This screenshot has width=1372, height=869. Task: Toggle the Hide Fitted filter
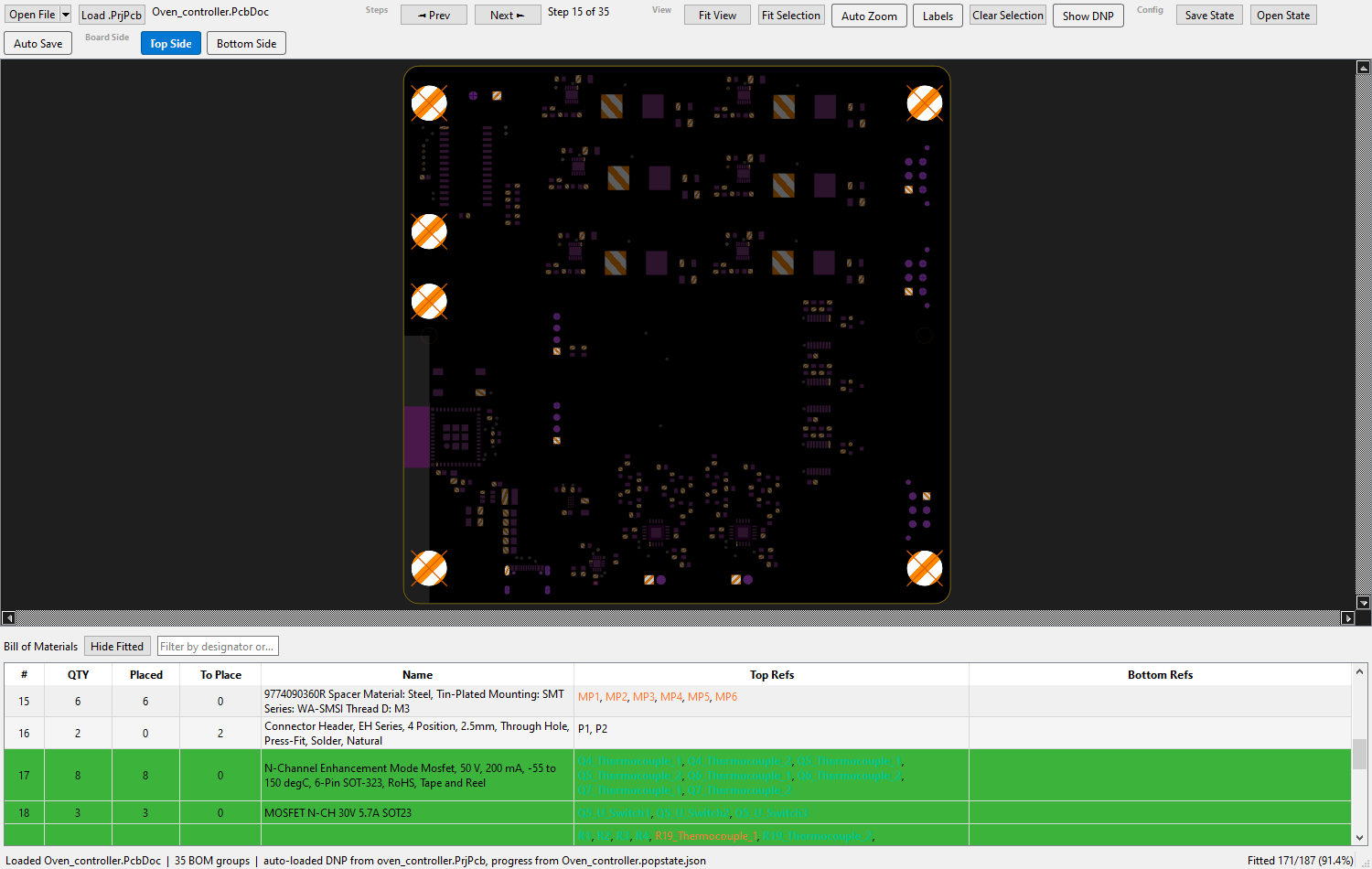117,646
